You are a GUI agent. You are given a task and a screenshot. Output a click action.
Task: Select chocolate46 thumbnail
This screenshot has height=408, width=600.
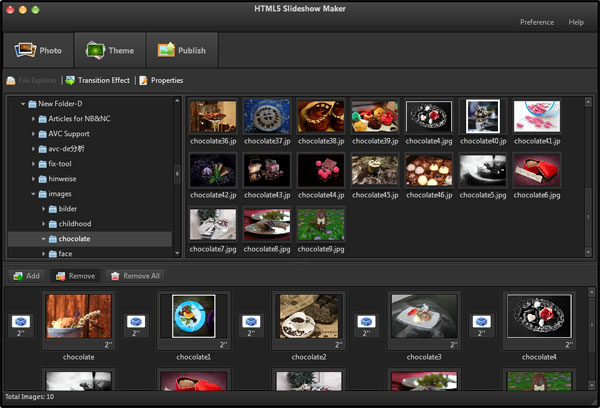click(429, 170)
